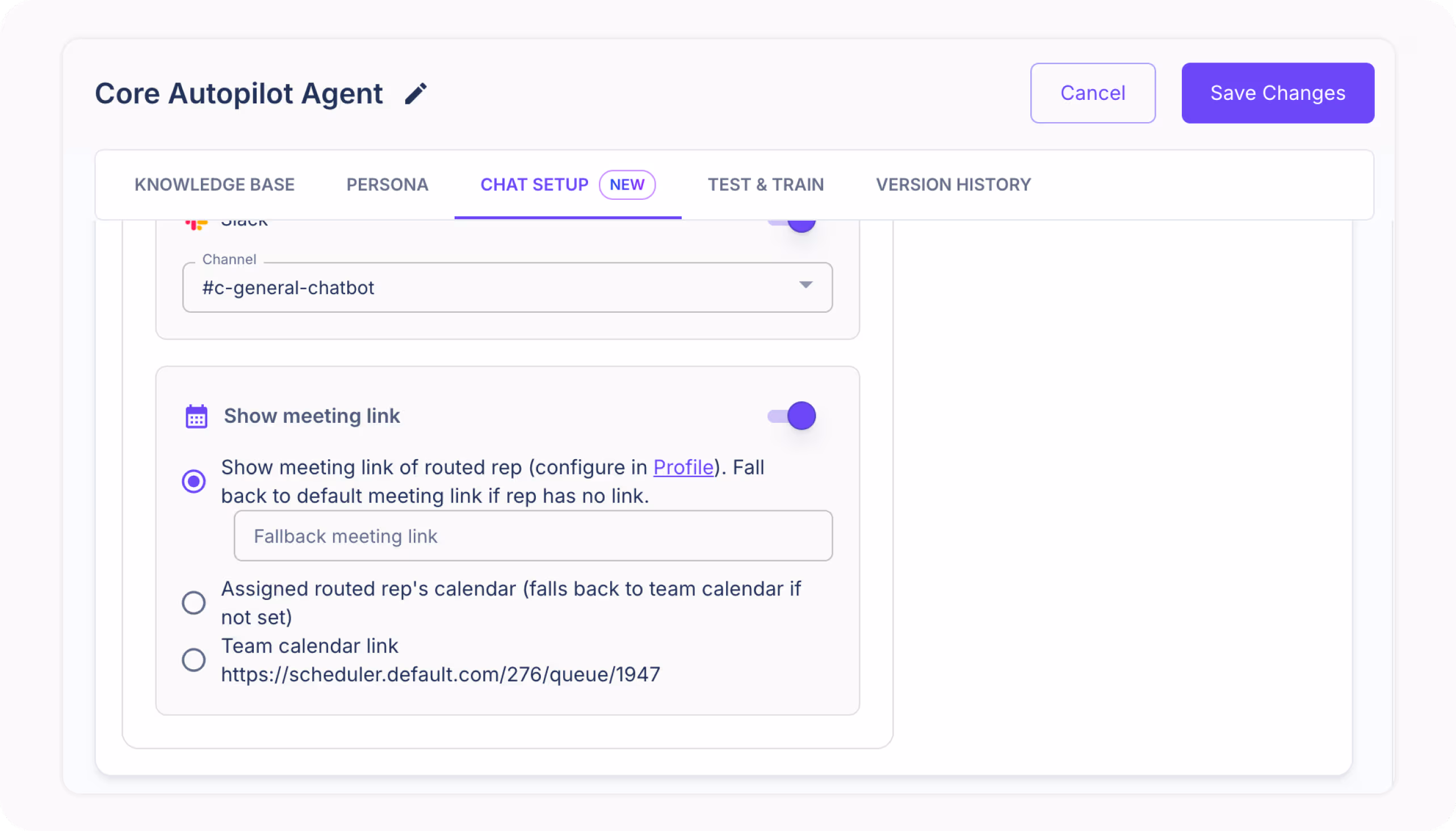Viewport: 1456px width, 831px height.
Task: Click the pencil icon to rename the agent
Action: click(x=415, y=93)
